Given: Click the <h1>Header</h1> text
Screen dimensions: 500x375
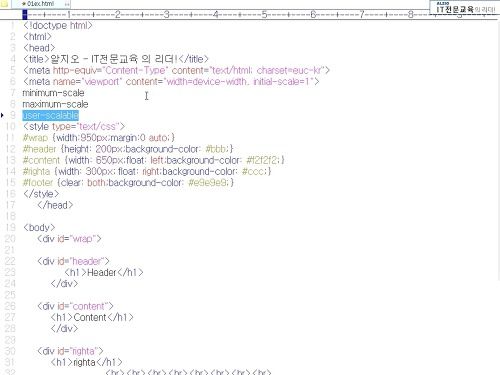Looking at the screenshot, I should tap(104, 273).
